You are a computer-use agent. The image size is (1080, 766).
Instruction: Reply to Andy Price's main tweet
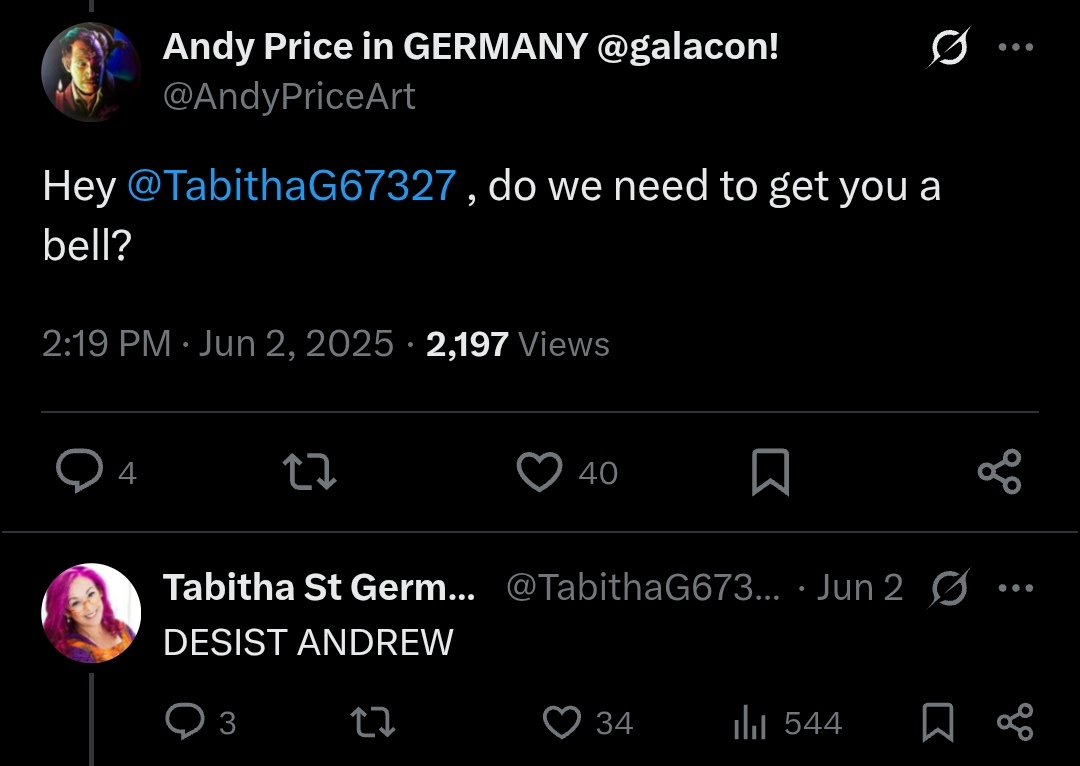point(79,472)
